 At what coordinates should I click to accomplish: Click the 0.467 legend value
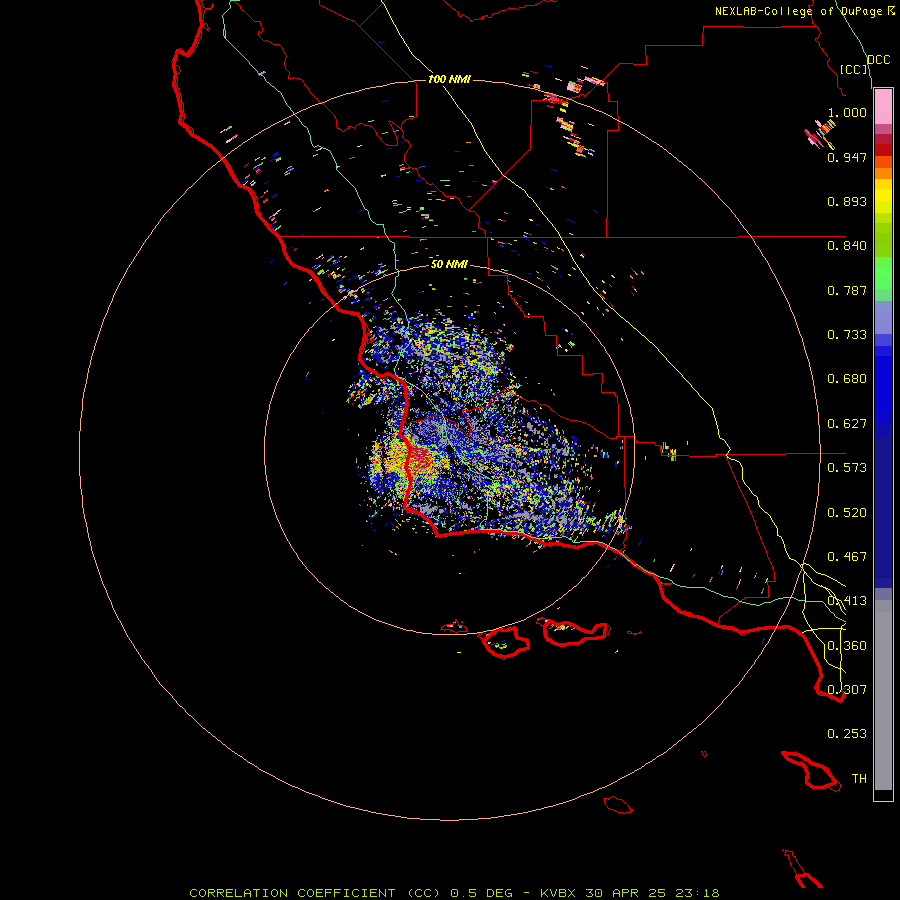(x=847, y=557)
